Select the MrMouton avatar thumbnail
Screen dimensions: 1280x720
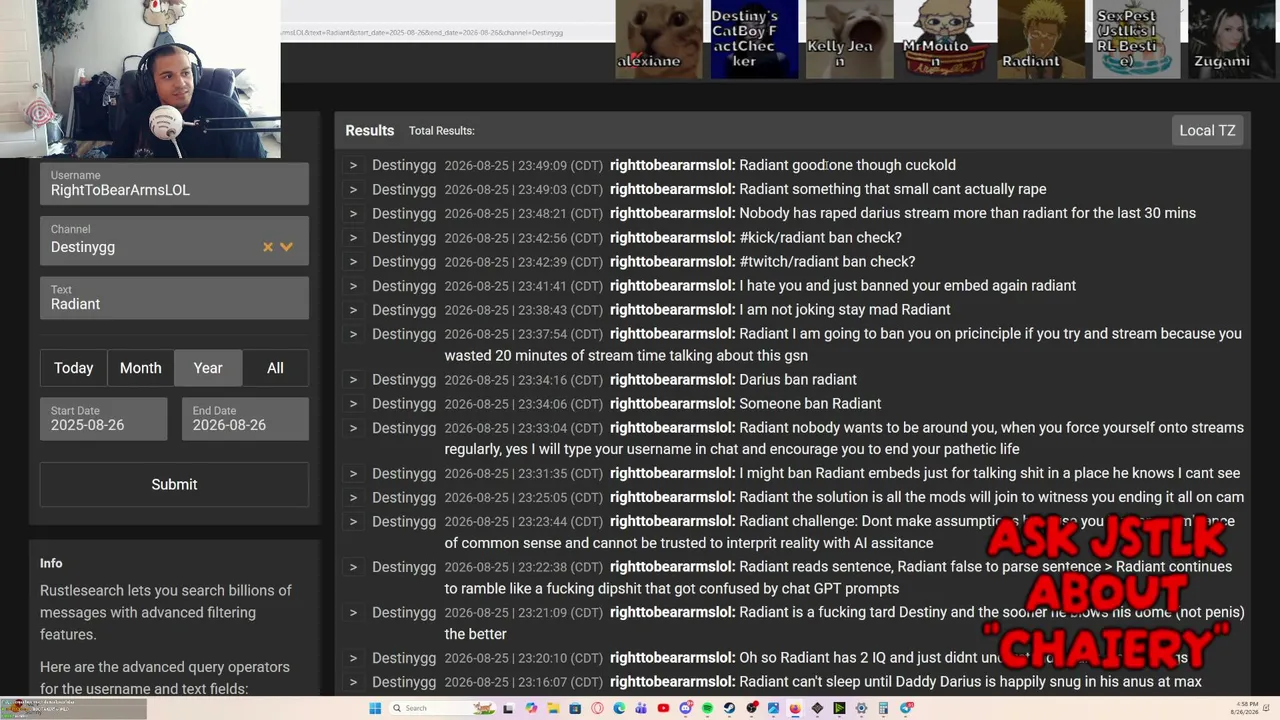pos(945,39)
